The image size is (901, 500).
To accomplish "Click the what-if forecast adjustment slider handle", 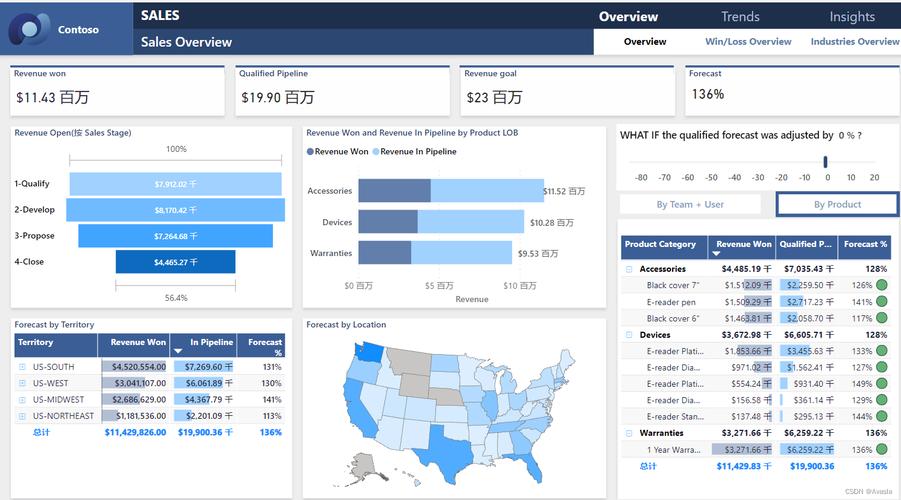I will click(826, 162).
